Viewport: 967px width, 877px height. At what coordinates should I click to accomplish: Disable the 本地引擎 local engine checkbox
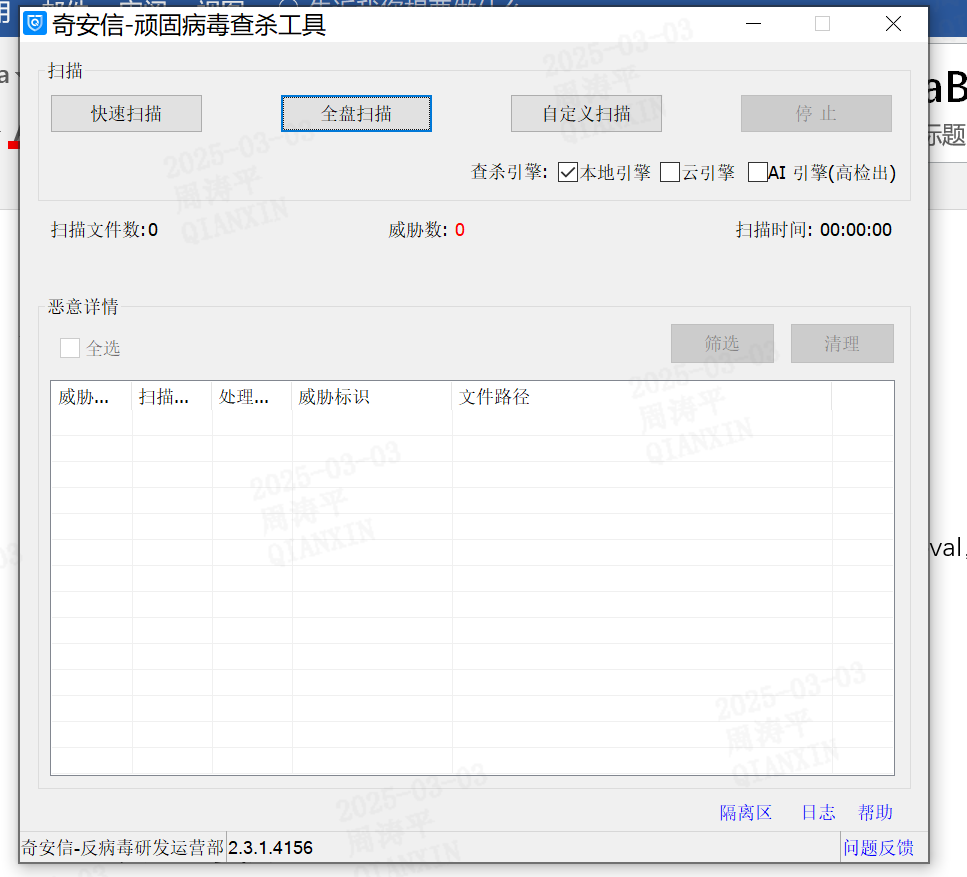pyautogui.click(x=568, y=173)
